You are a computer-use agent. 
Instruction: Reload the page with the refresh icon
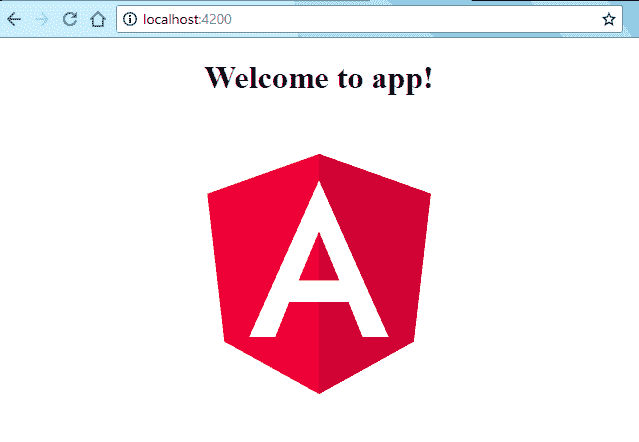(70, 19)
